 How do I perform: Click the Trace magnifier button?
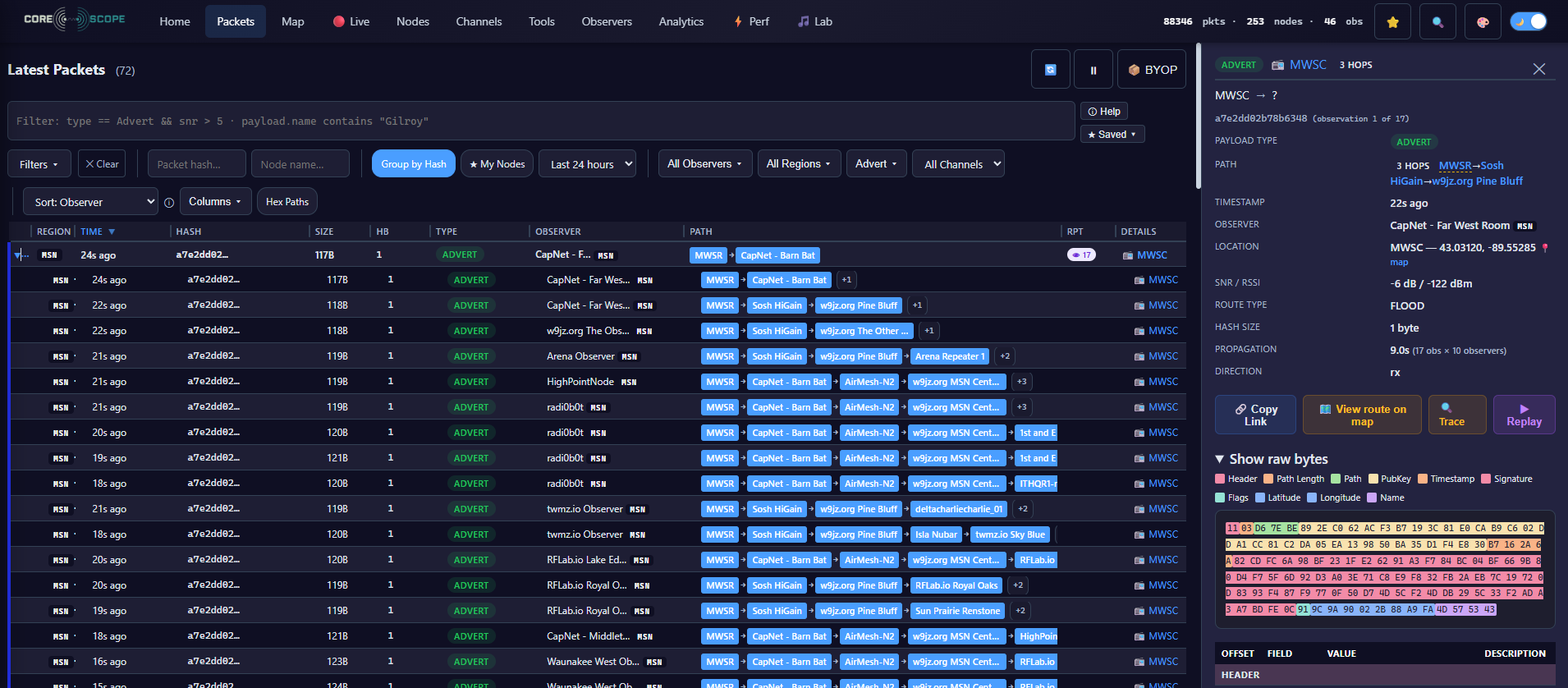(x=1457, y=415)
